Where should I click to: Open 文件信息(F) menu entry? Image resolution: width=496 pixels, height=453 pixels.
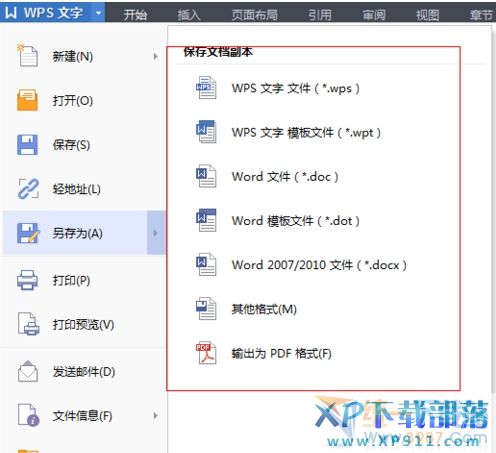pos(84,415)
